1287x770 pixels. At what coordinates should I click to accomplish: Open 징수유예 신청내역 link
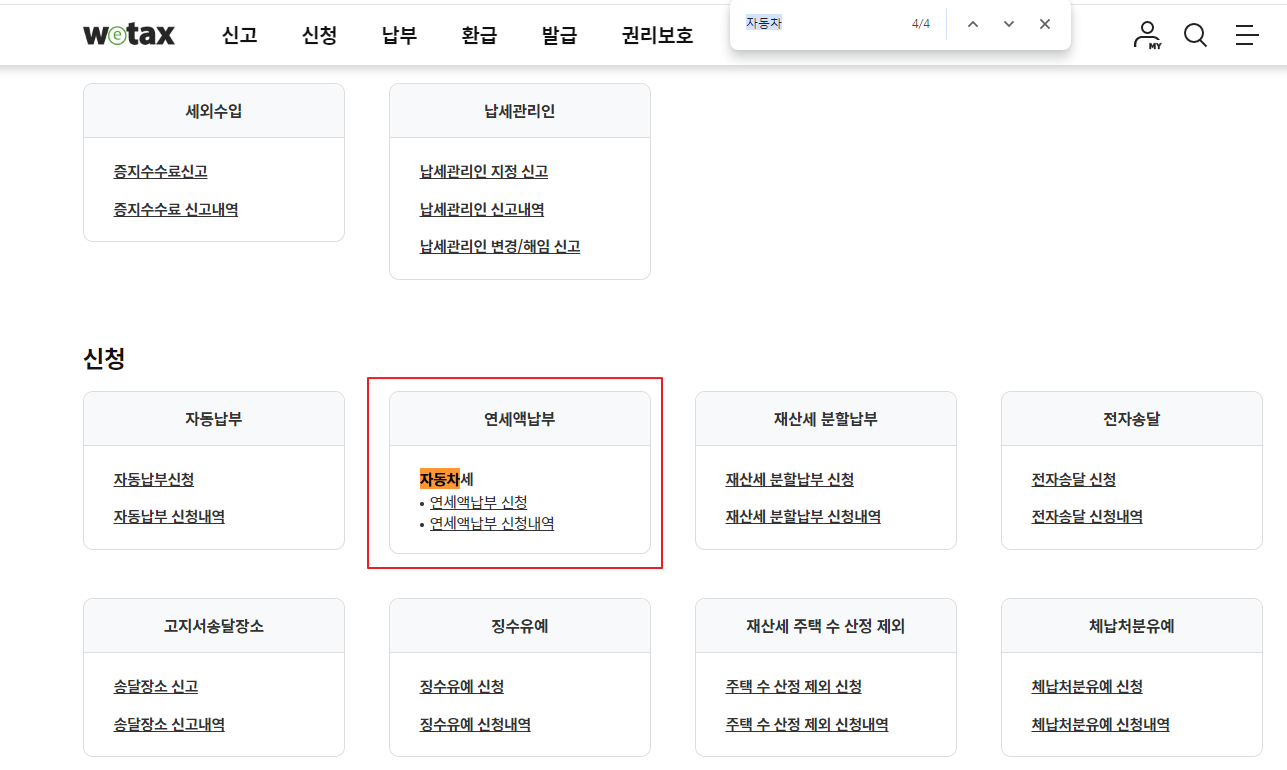click(x=475, y=724)
